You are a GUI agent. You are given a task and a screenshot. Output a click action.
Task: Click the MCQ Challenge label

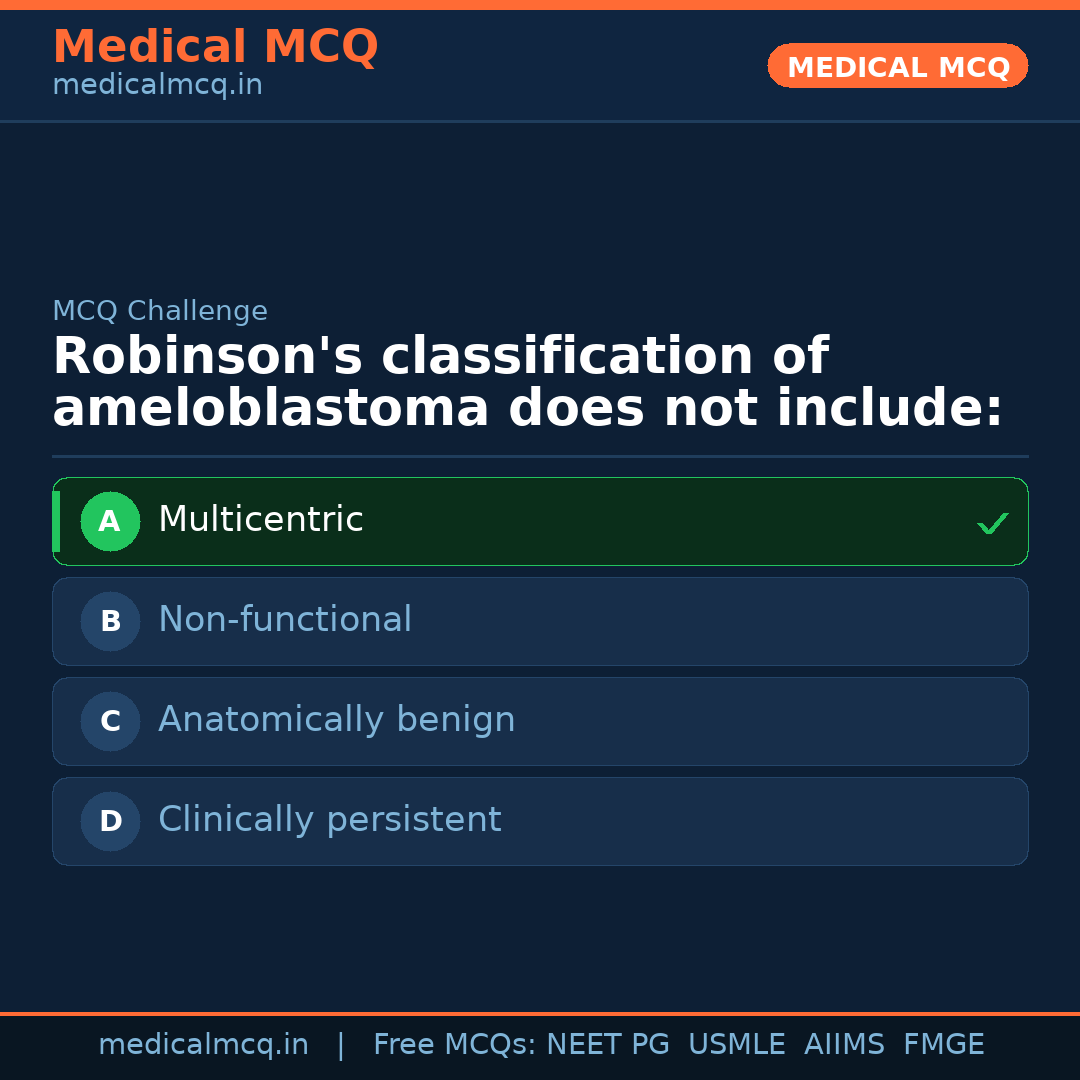[x=160, y=311]
